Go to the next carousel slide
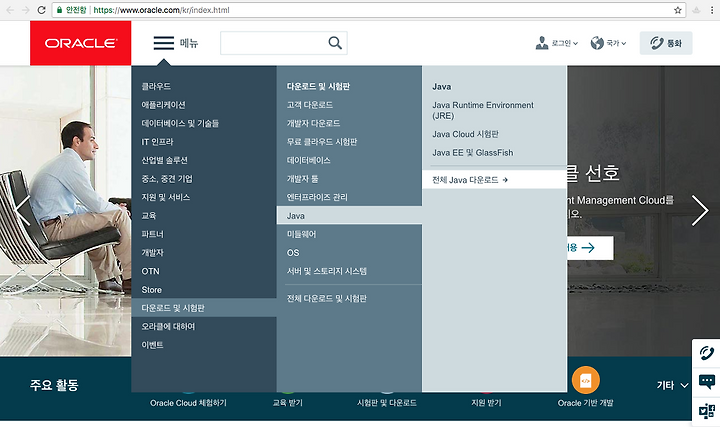The height and width of the screenshot is (427, 720). [700, 210]
